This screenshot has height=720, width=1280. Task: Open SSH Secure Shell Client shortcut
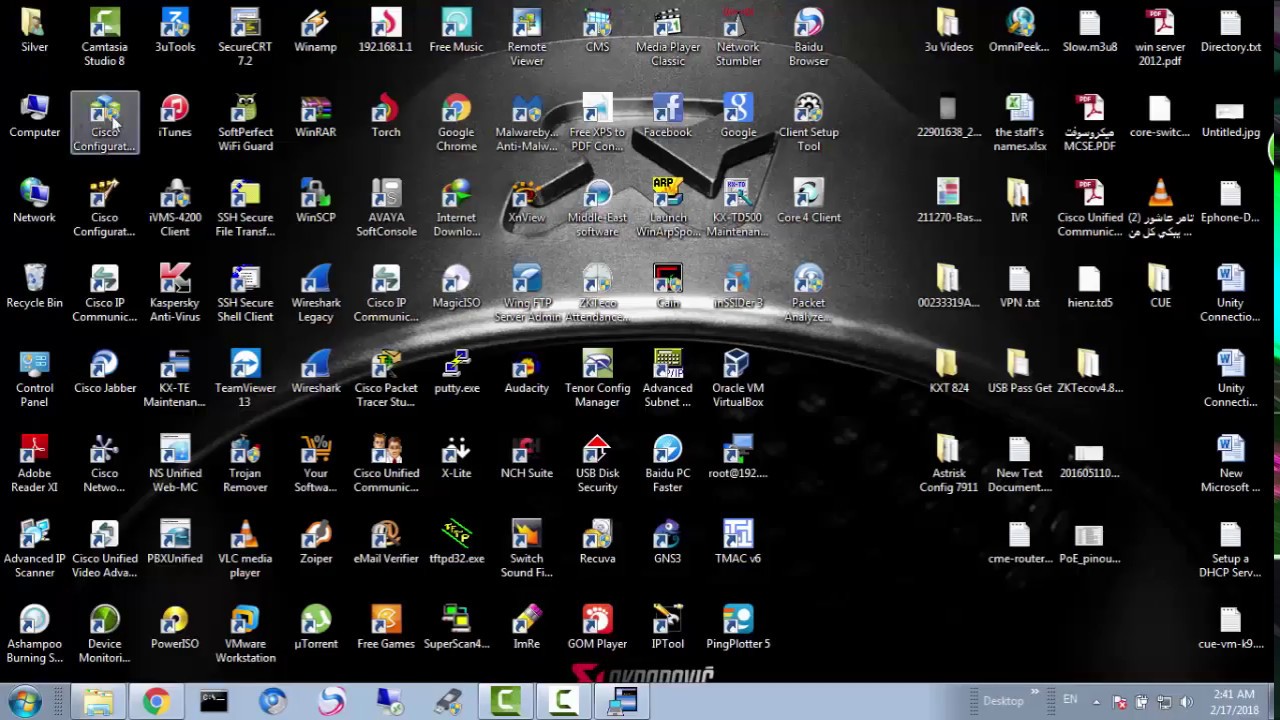pos(245,292)
